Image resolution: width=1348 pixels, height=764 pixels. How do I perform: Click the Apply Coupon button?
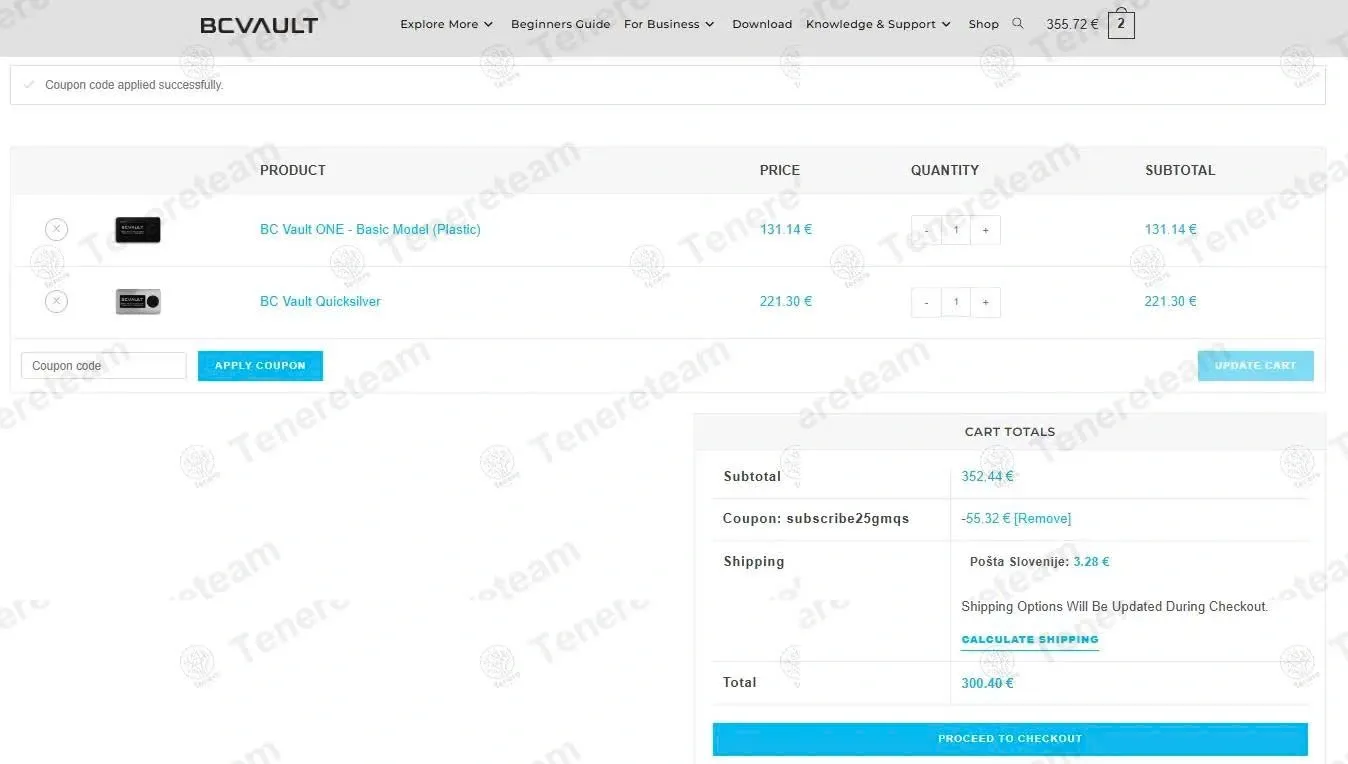point(260,366)
